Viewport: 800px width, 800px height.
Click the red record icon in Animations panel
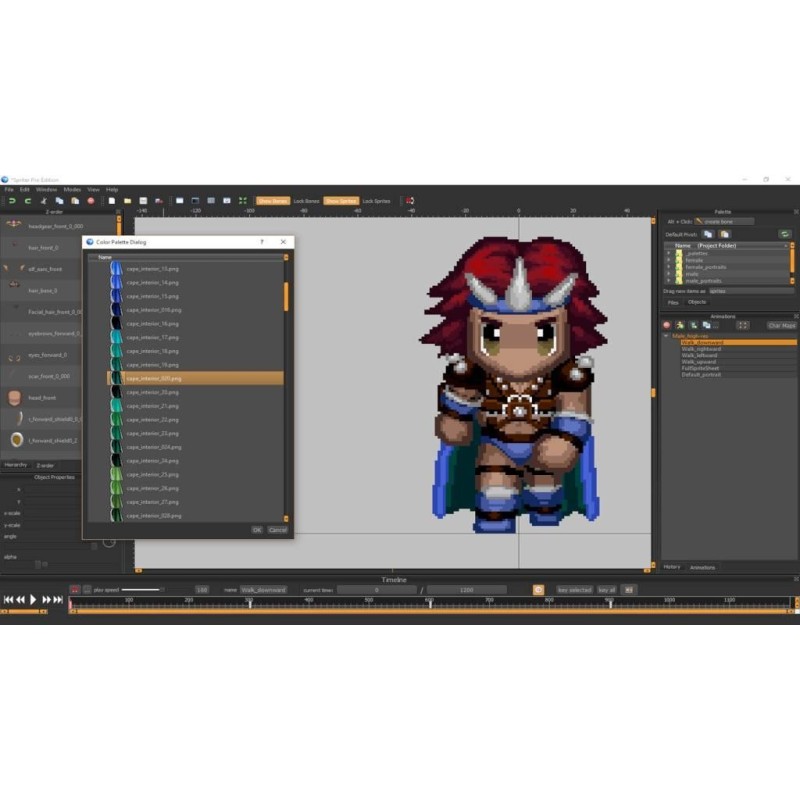tap(667, 325)
